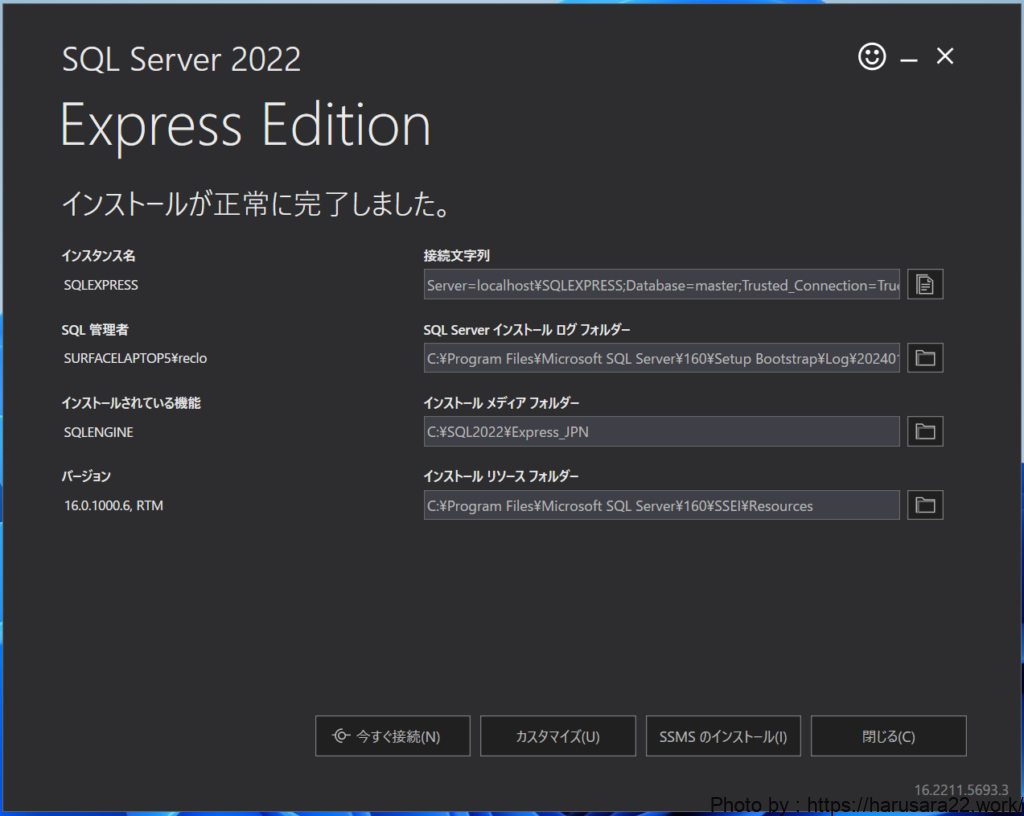Start SSMS のインストール(I)

pyautogui.click(x=723, y=736)
